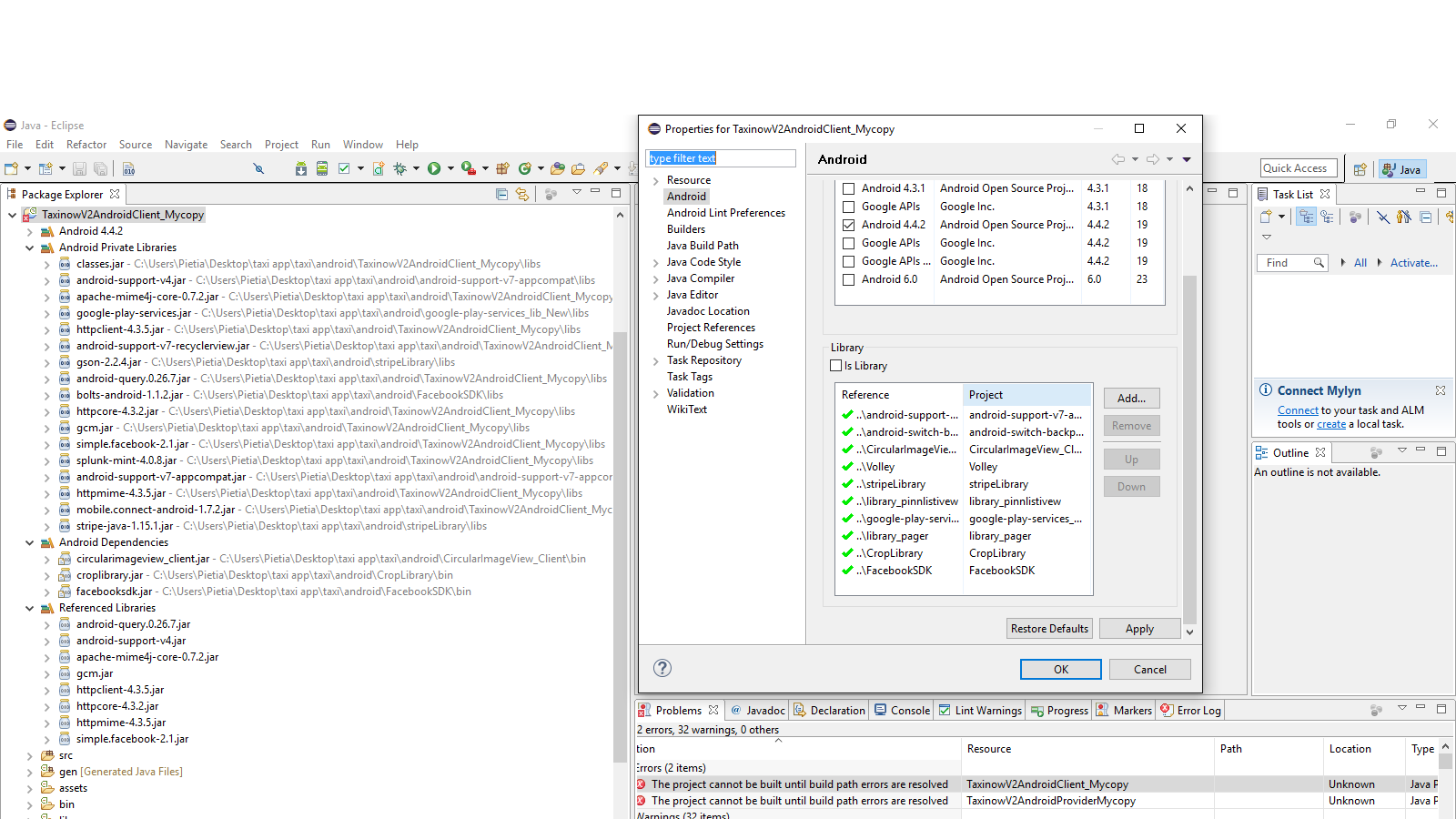1456x819 pixels.
Task: Open the Run button dropdown arrow
Action: (x=450, y=168)
